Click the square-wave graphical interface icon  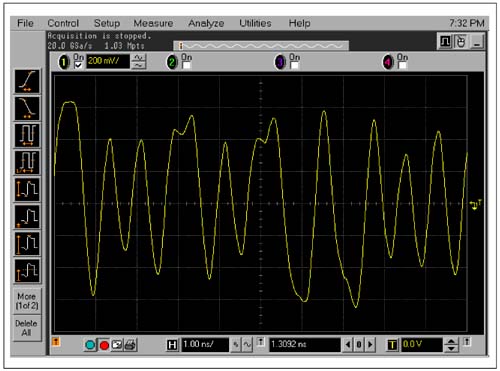coord(445,42)
